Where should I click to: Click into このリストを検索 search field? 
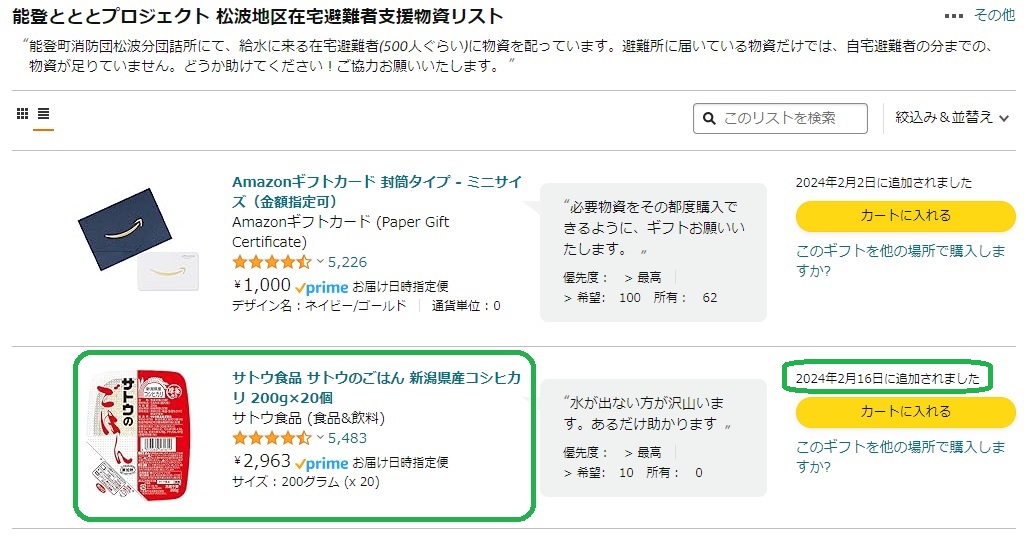(780, 118)
